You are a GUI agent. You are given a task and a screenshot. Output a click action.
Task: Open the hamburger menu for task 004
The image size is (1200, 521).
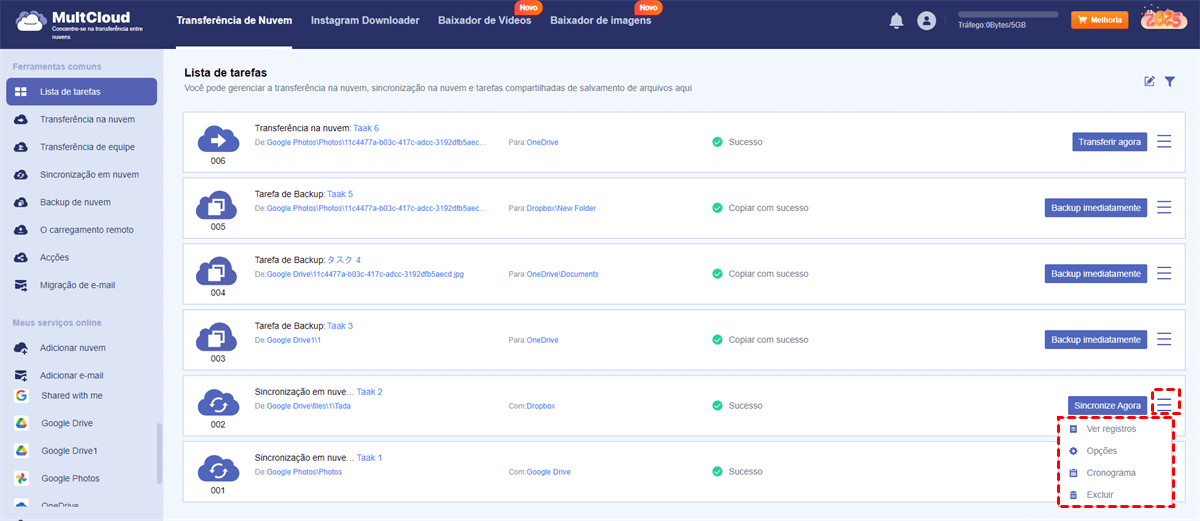click(x=1164, y=274)
